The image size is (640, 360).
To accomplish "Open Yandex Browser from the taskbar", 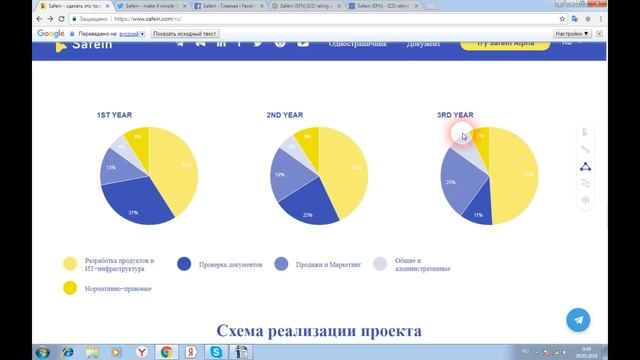I will (x=142, y=352).
